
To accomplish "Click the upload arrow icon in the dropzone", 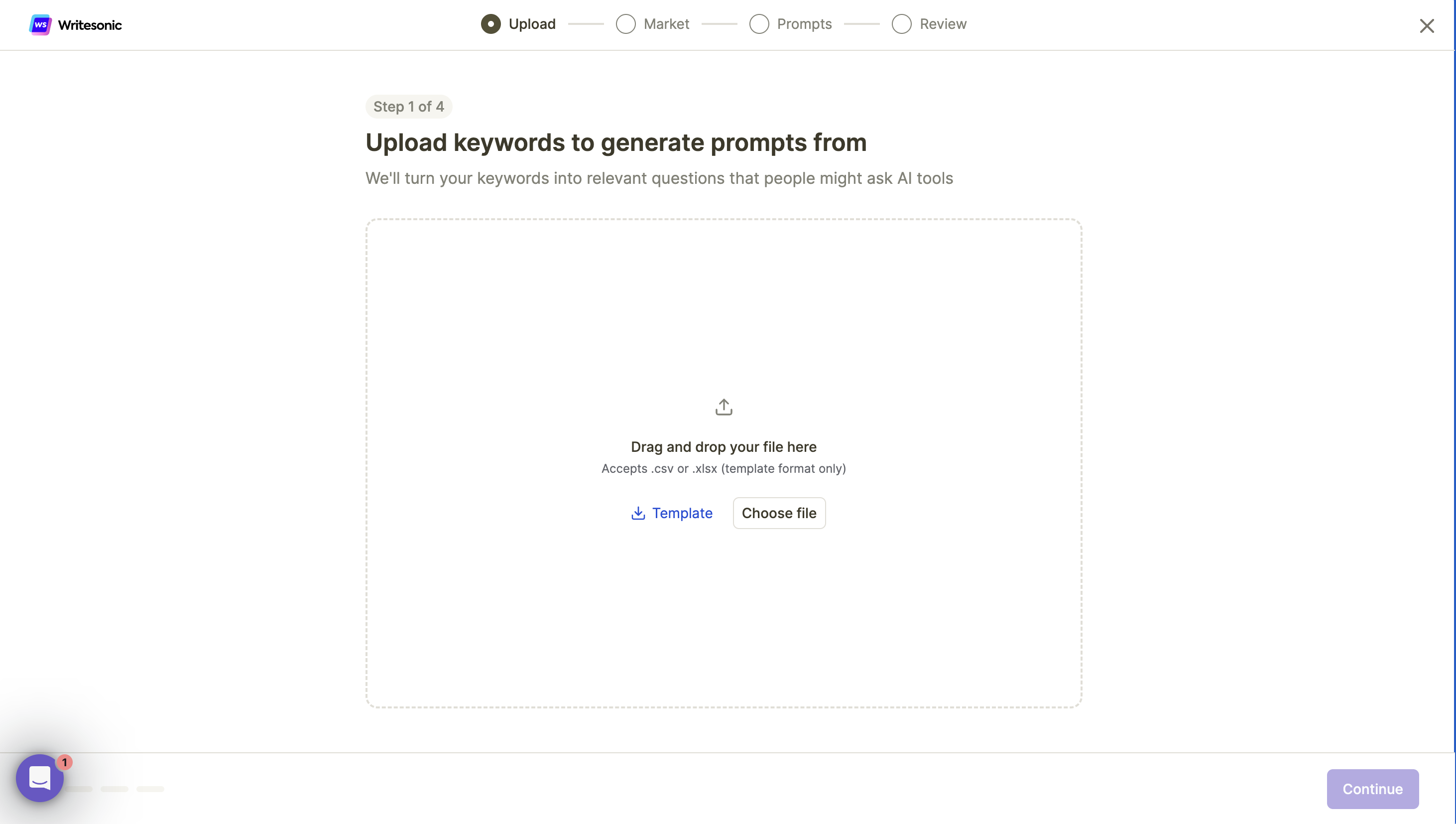I will point(724,407).
